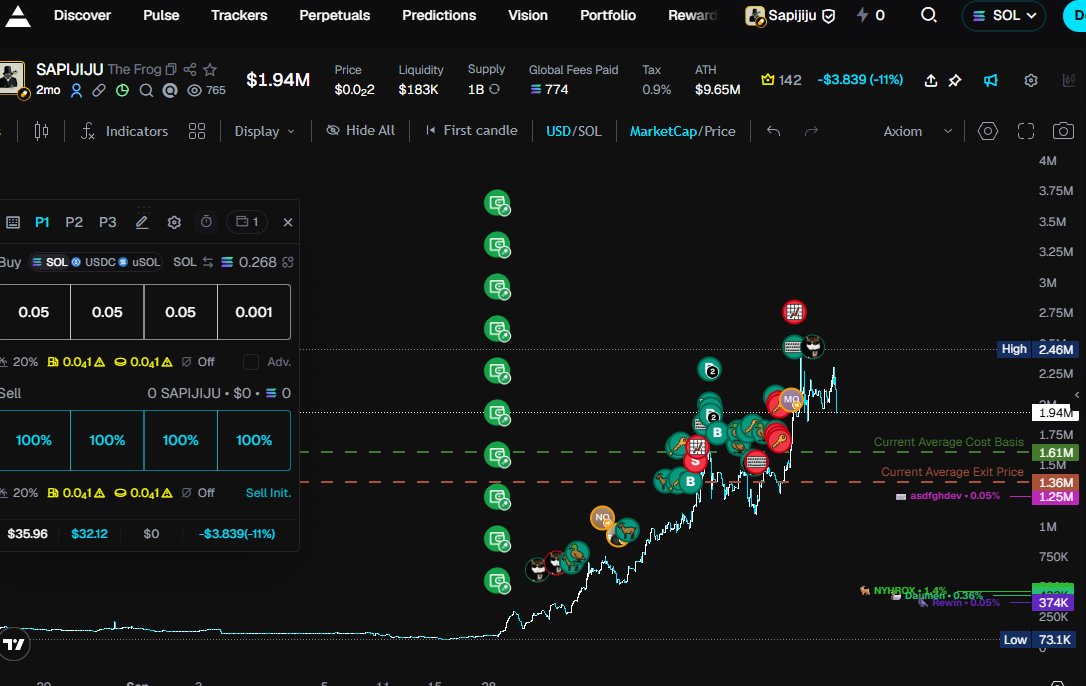Image resolution: width=1086 pixels, height=686 pixels.
Task: Switch to Vision tab
Action: coord(528,15)
